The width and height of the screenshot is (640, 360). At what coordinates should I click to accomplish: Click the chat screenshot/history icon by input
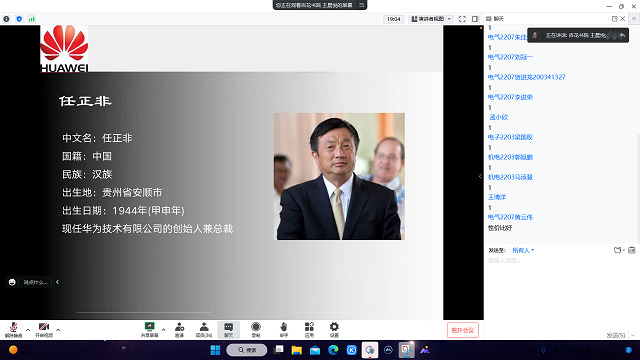631,250
